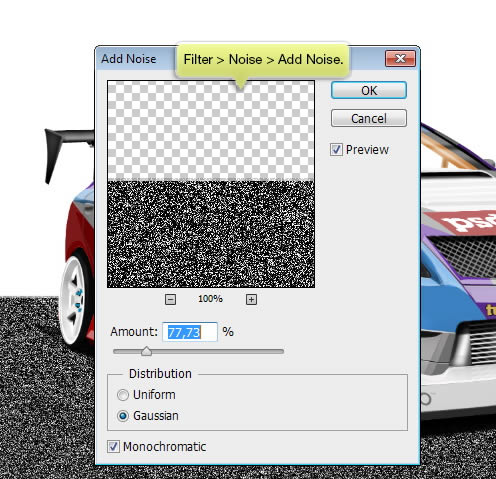Click the black noise area in preview
This screenshot has height=479, width=496.
pos(211,234)
